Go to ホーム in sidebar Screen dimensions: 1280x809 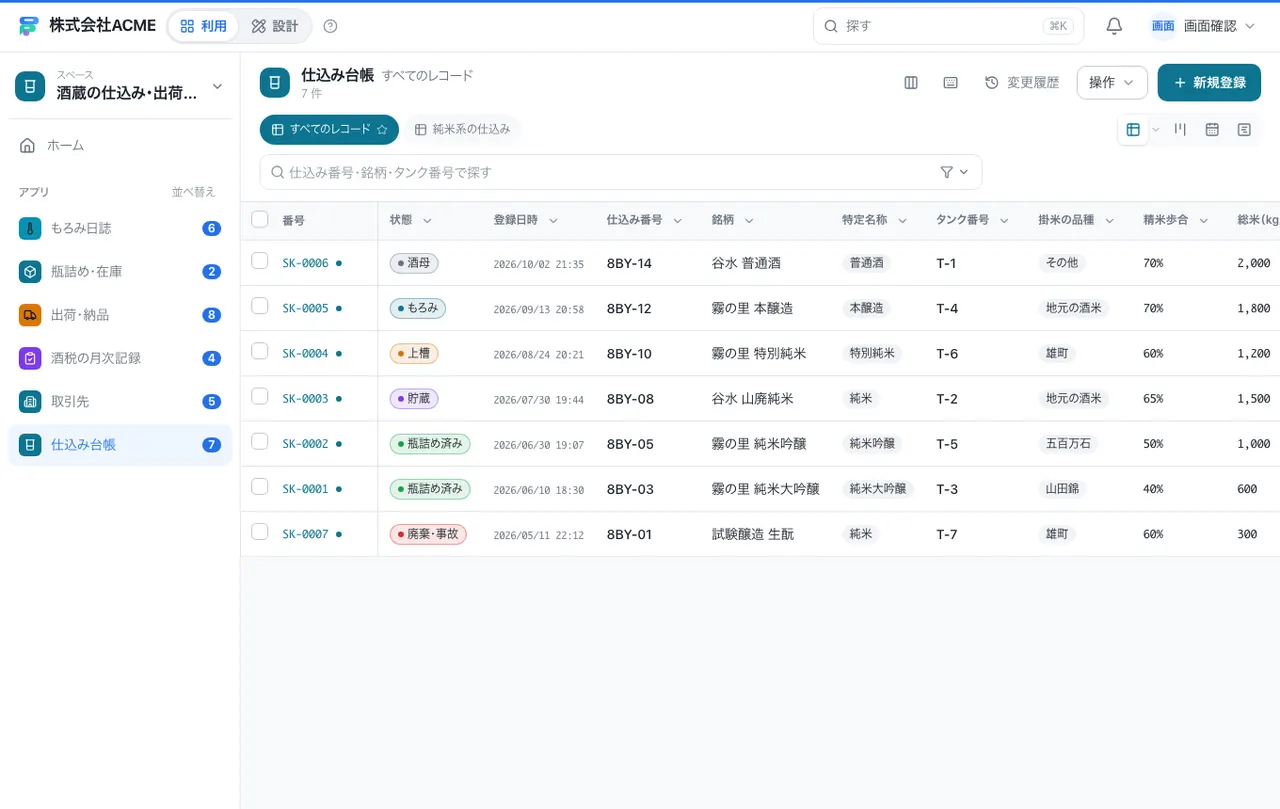coord(120,145)
